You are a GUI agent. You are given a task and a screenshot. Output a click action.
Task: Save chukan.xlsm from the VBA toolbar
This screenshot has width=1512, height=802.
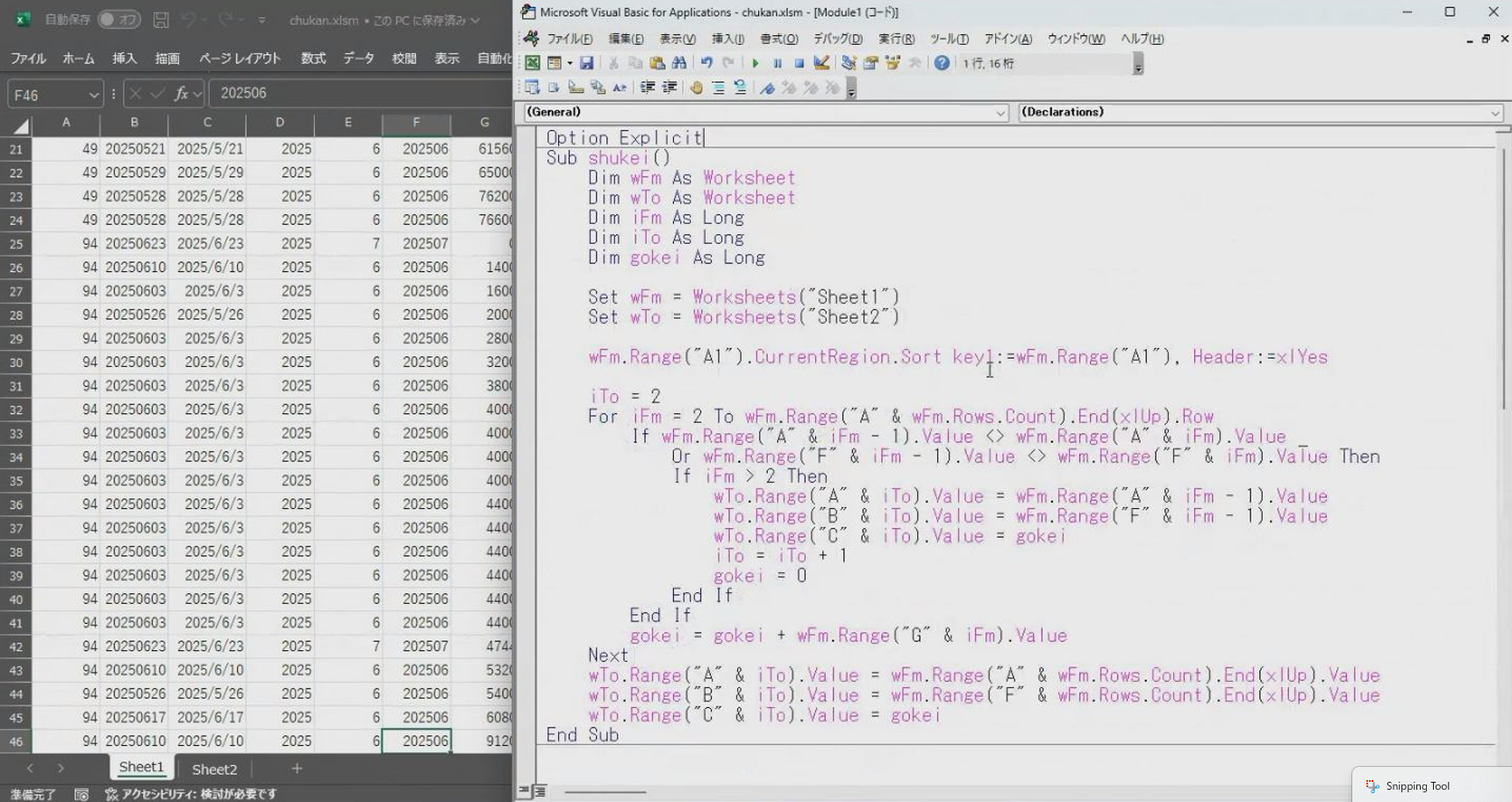click(x=587, y=63)
